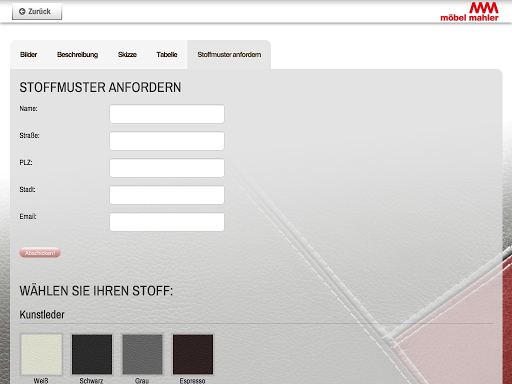Click into the Straße text field

coord(167,141)
